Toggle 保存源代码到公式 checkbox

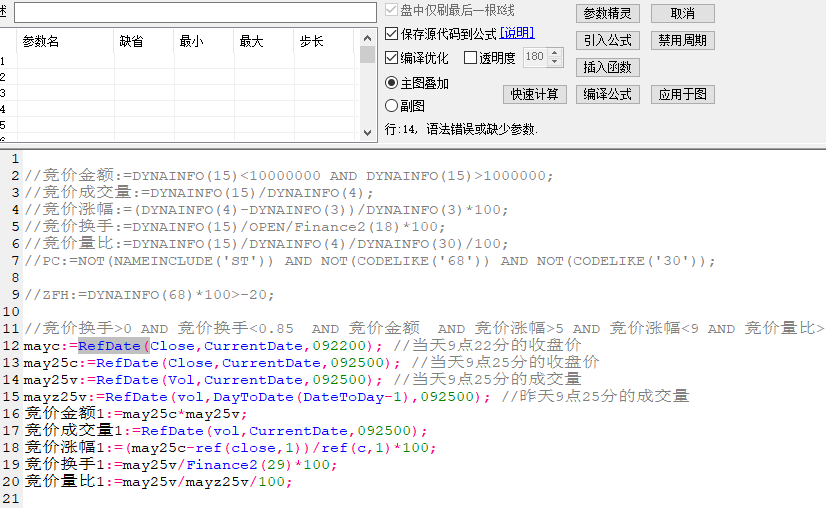(391, 34)
